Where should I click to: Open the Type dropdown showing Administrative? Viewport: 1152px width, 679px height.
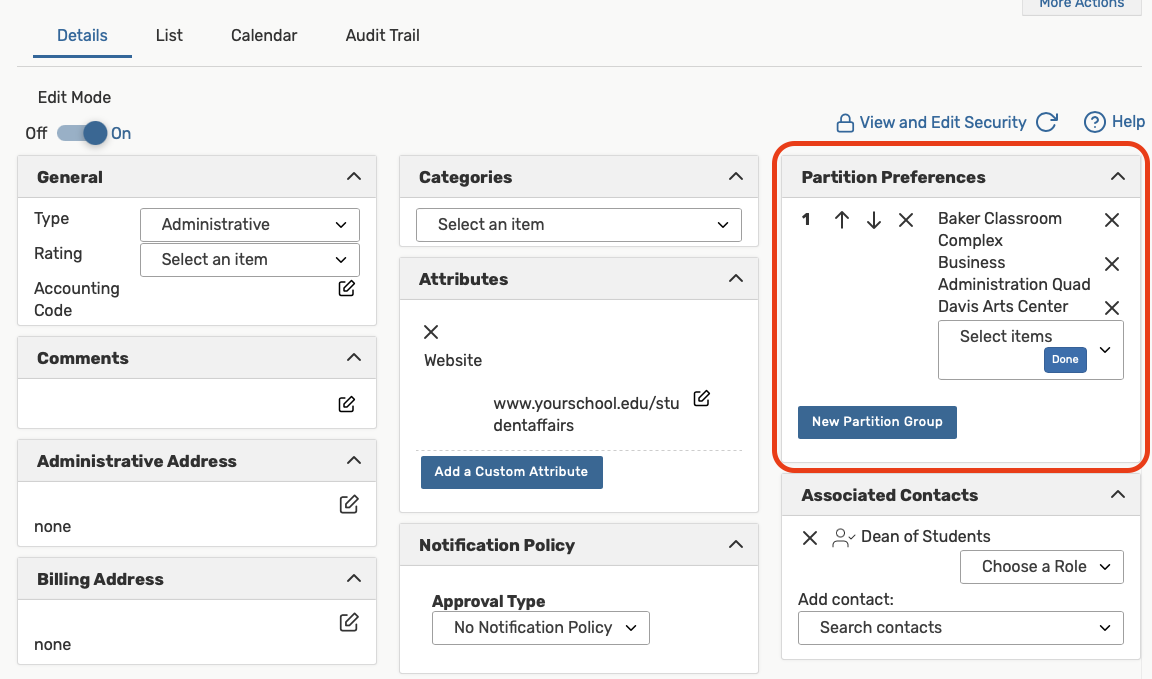tap(249, 225)
